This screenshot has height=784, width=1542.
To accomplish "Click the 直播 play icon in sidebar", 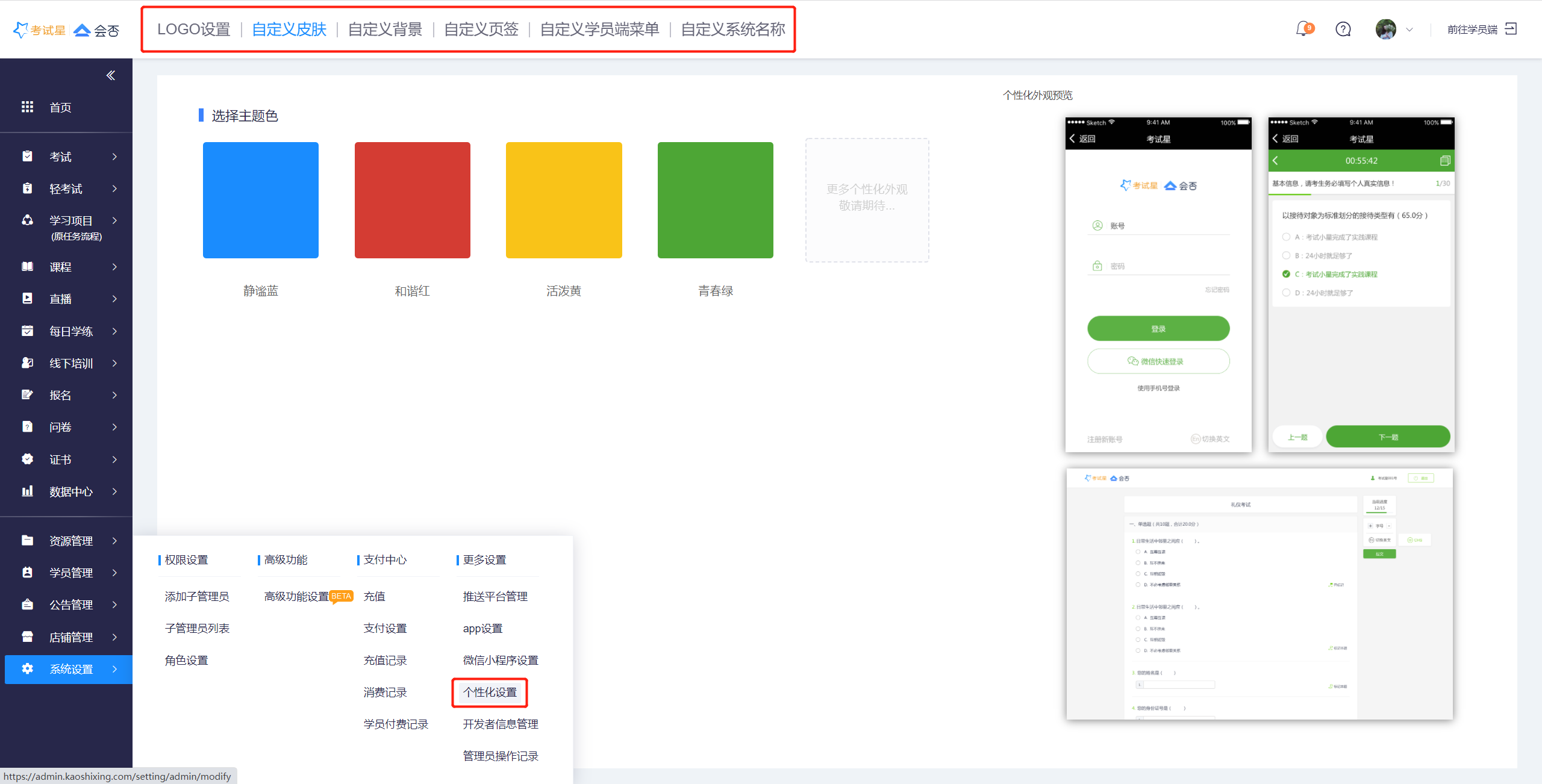I will [x=27, y=299].
